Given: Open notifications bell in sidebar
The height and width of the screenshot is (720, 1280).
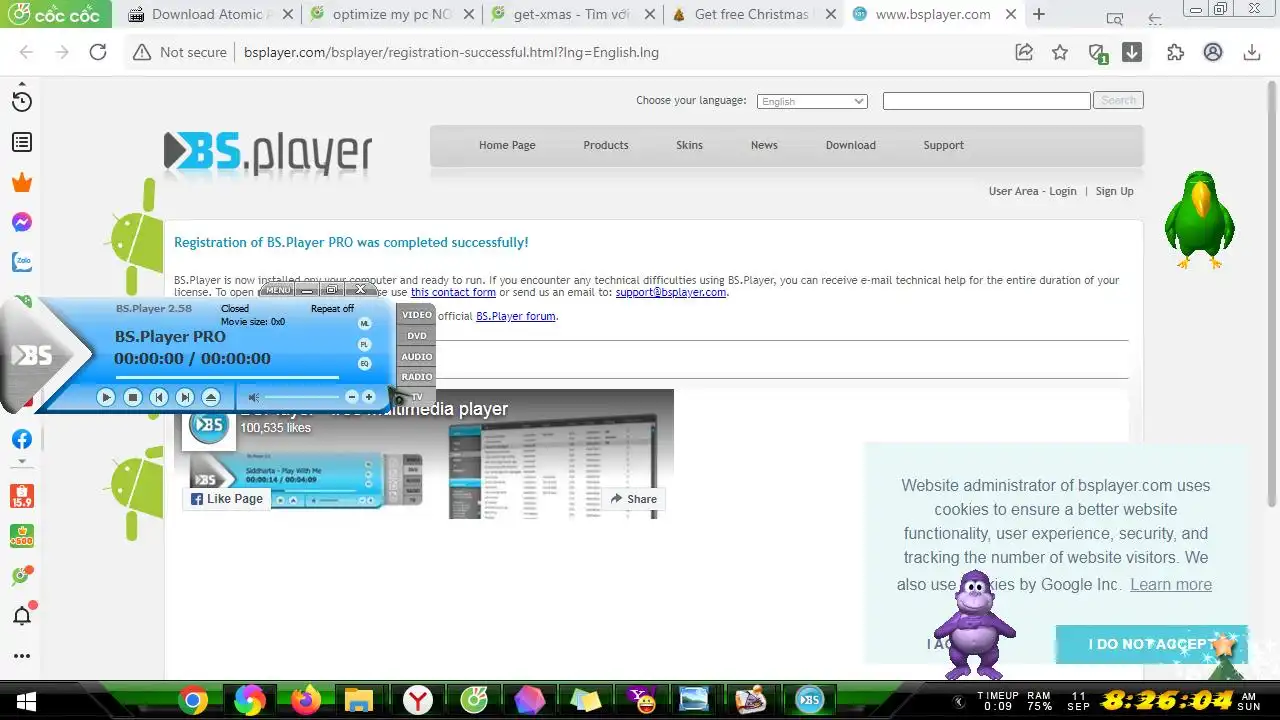Looking at the screenshot, I should coord(22,615).
